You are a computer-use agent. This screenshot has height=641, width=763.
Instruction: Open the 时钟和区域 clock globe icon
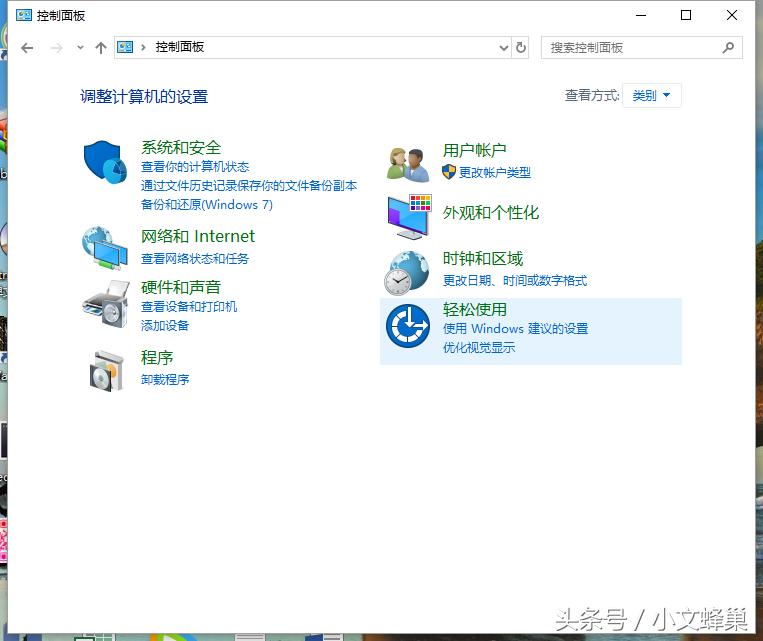click(x=407, y=273)
